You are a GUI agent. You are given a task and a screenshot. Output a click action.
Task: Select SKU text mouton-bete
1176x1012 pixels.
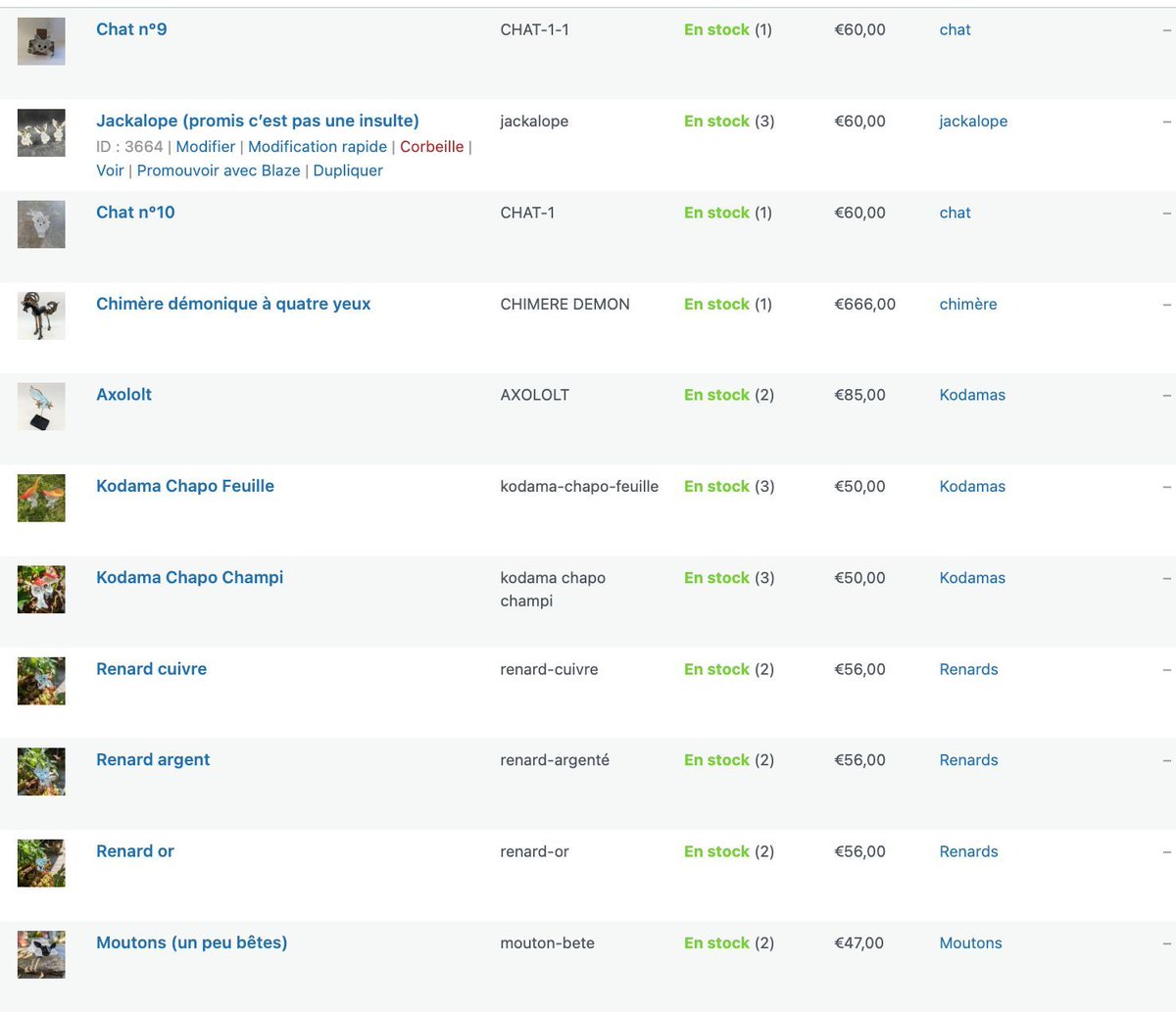(x=547, y=942)
